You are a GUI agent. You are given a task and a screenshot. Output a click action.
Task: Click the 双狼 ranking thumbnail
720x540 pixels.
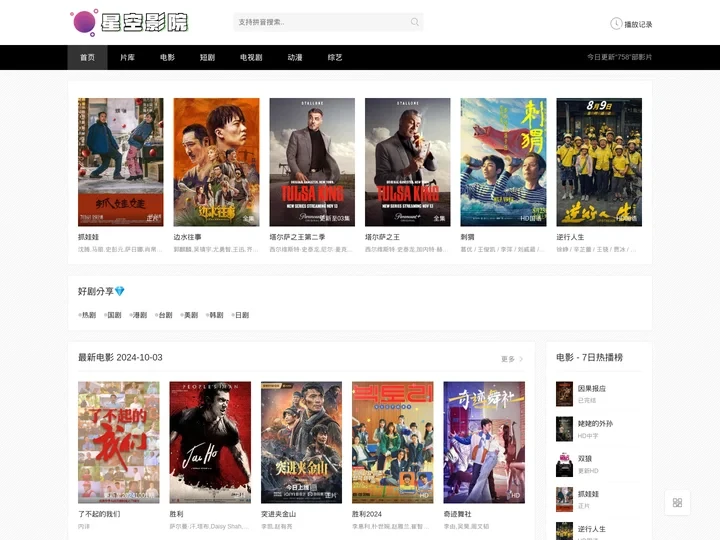(x=564, y=465)
